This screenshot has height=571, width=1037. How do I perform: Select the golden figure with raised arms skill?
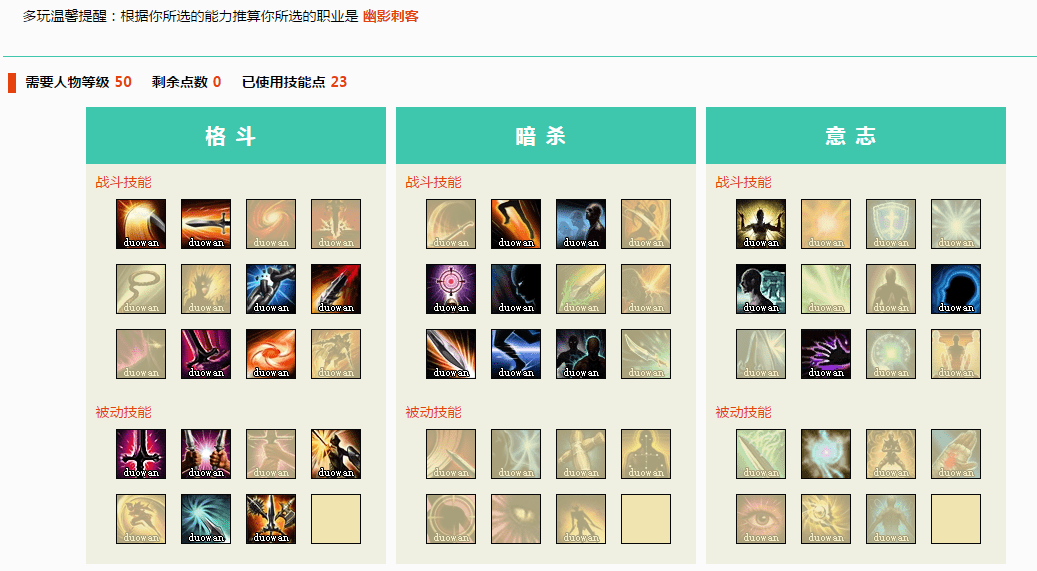[761, 224]
